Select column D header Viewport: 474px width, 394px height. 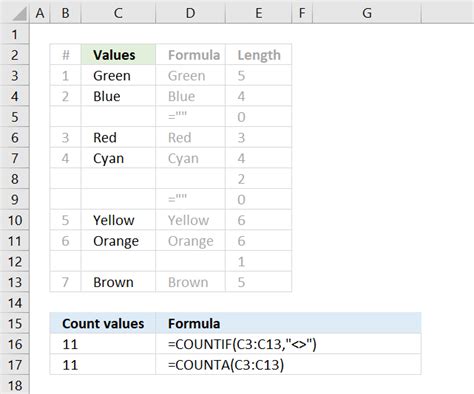tap(190, 13)
